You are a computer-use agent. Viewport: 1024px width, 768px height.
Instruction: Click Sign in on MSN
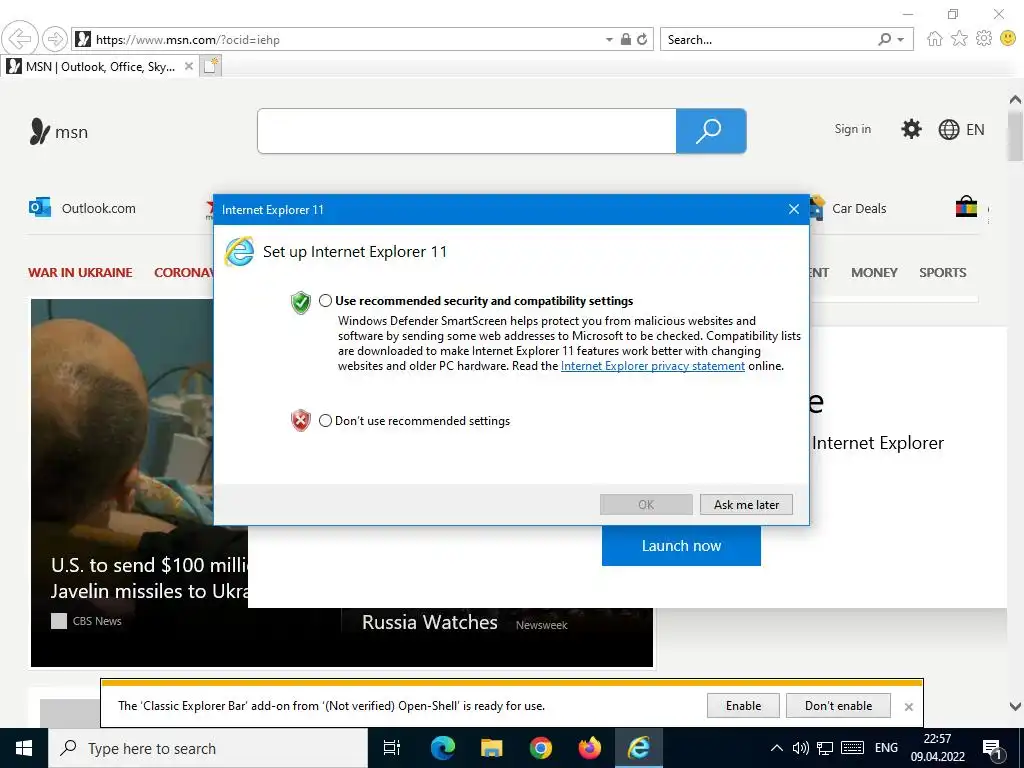click(x=852, y=129)
